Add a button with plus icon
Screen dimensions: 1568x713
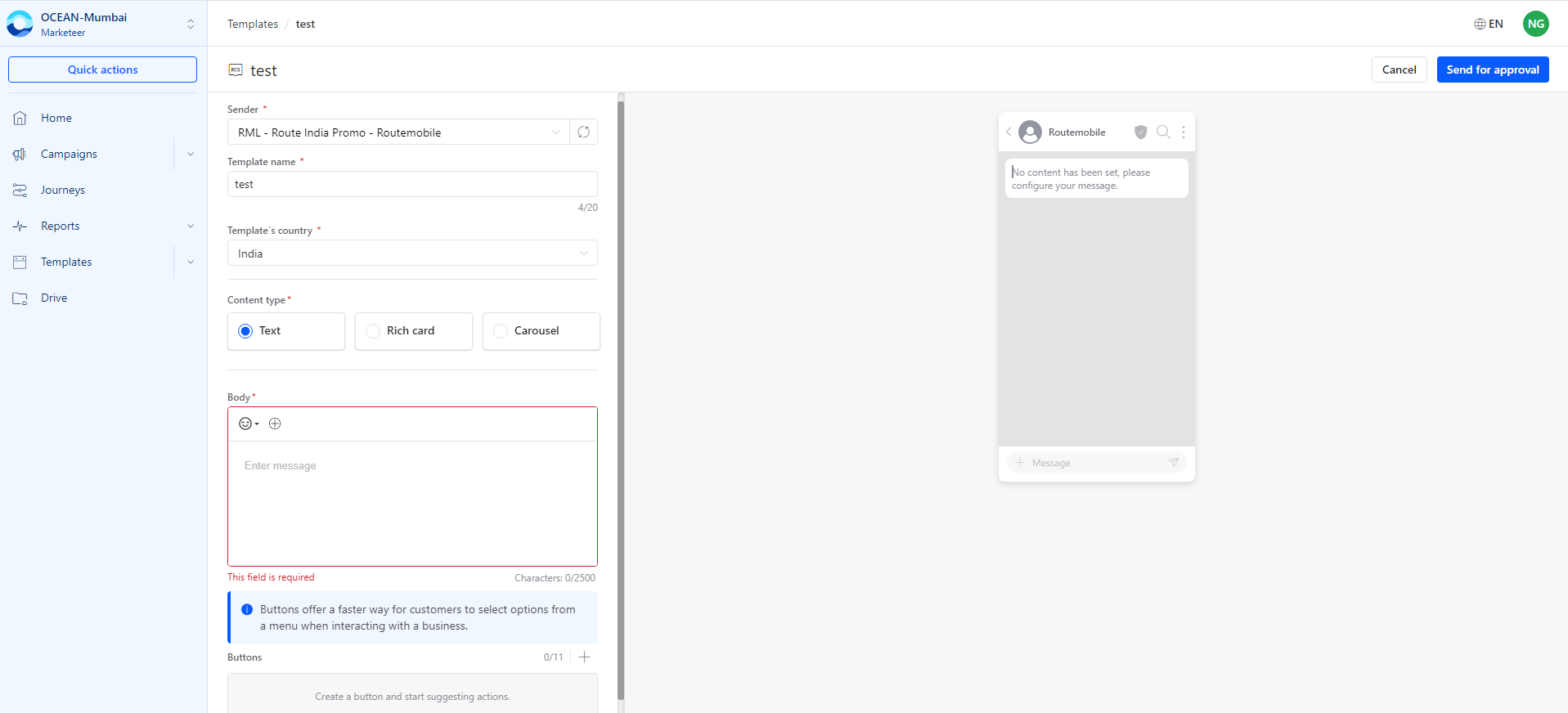tap(584, 657)
